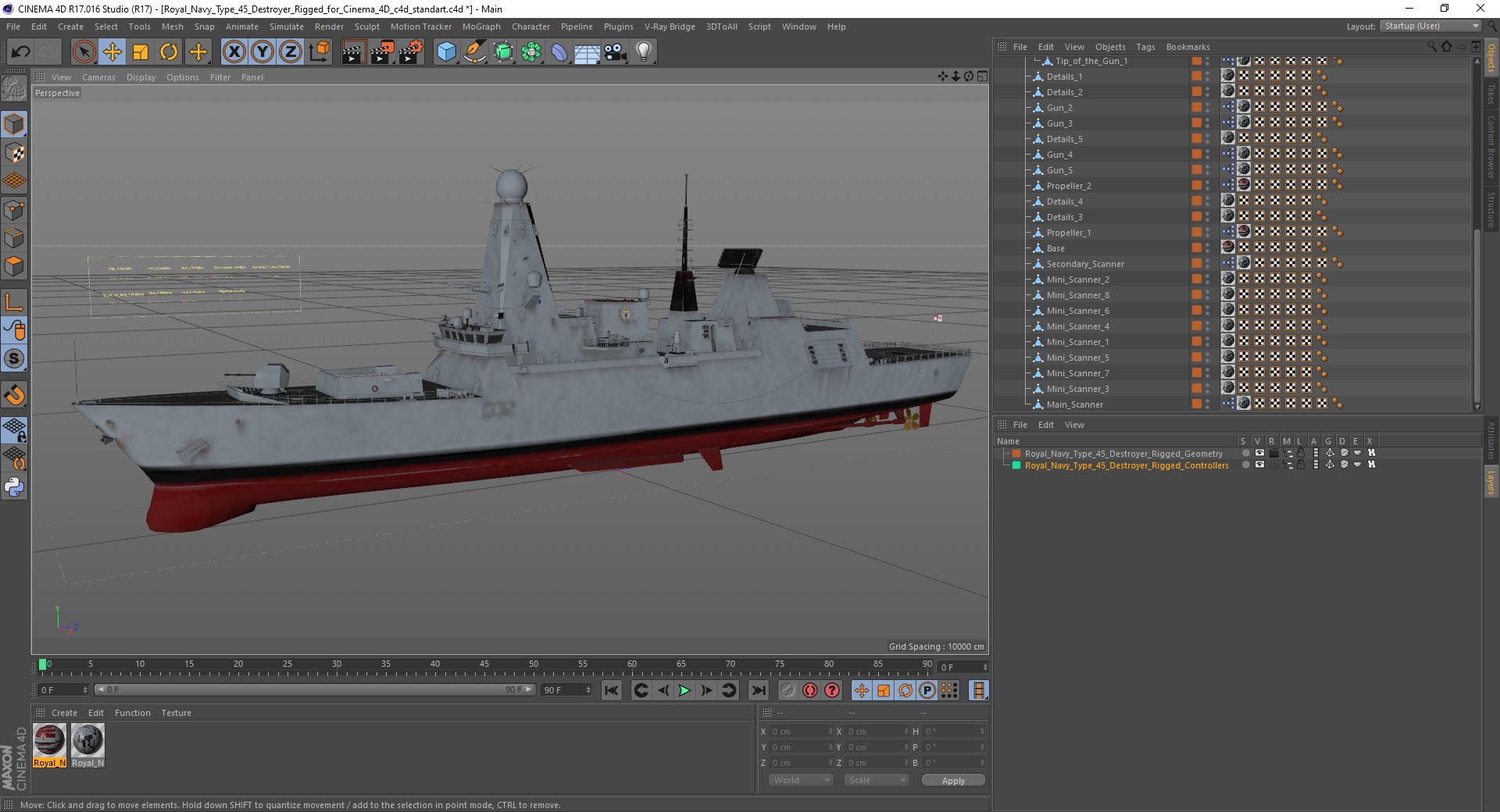Screen dimensions: 1500x812
Task: Click the end frame 90 F stepper
Action: pos(588,690)
